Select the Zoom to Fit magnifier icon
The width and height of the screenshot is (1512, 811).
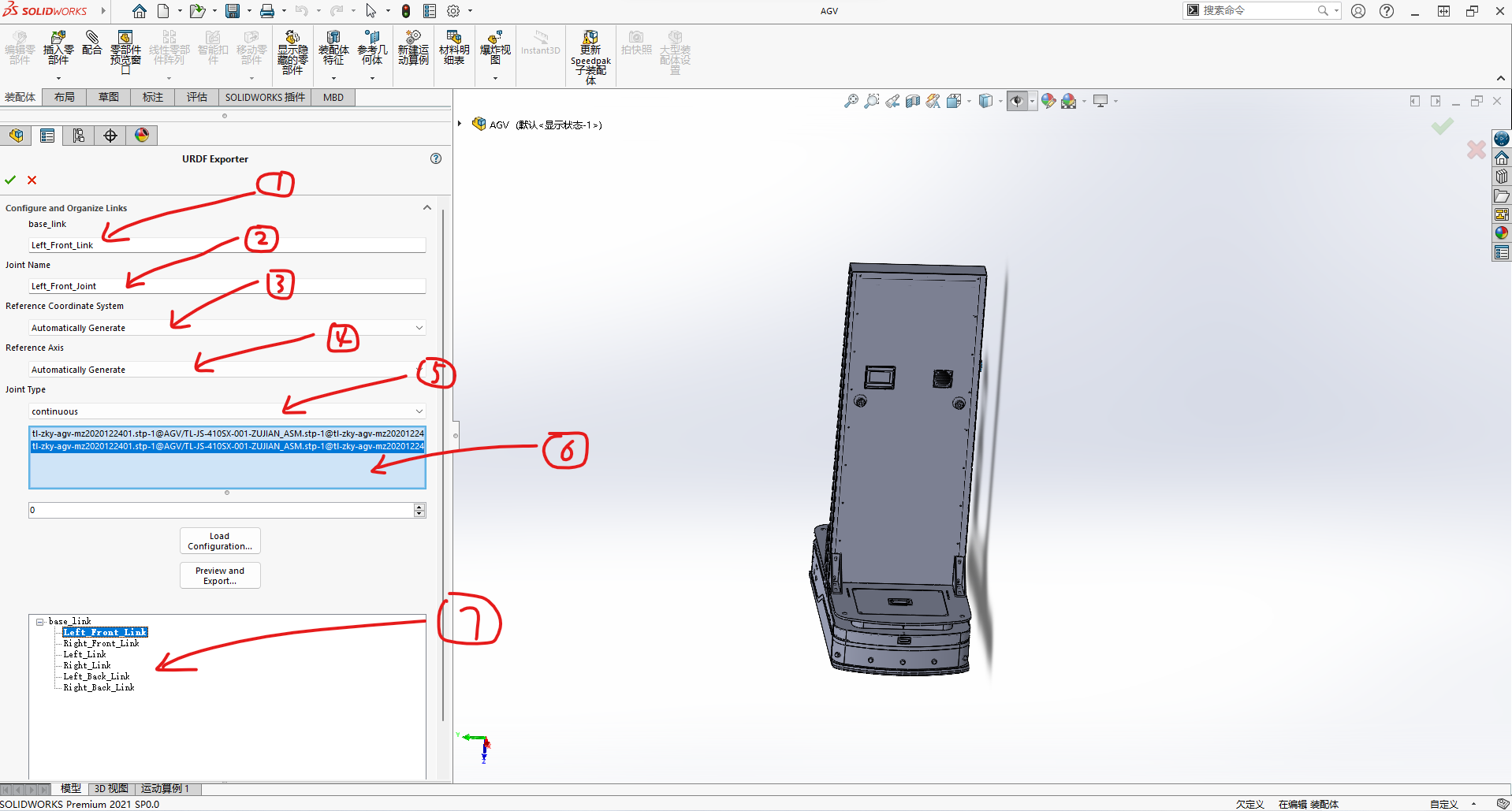(851, 101)
